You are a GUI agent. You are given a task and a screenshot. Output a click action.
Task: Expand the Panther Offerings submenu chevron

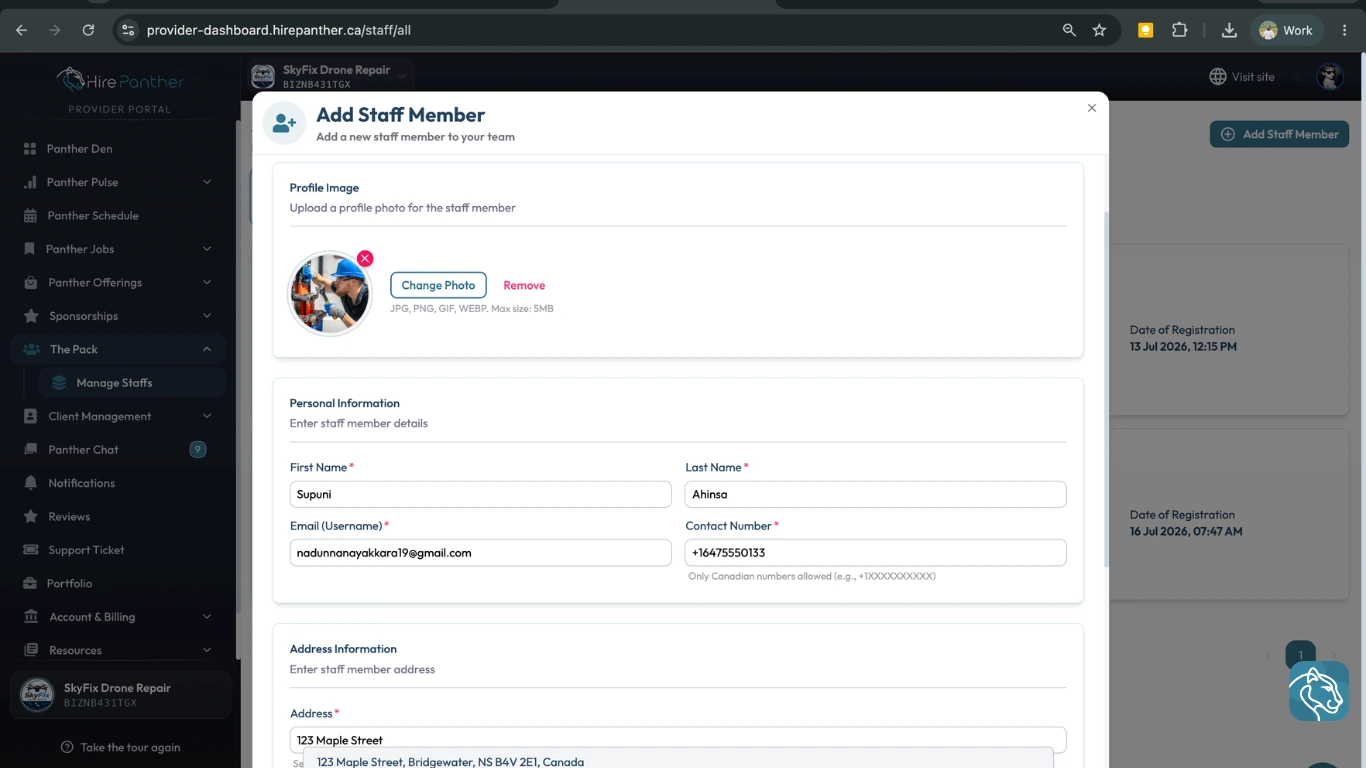(207, 283)
